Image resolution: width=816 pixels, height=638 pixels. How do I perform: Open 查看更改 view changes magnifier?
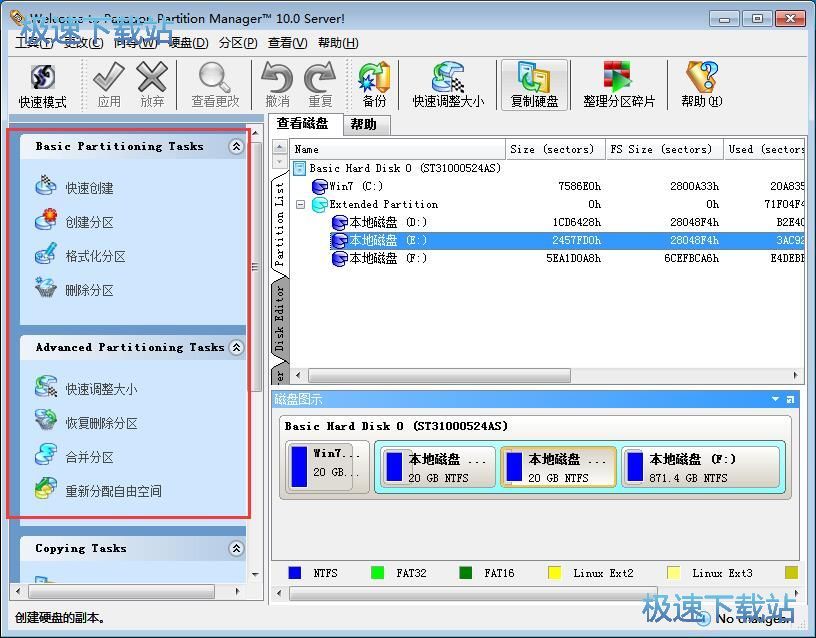point(215,85)
